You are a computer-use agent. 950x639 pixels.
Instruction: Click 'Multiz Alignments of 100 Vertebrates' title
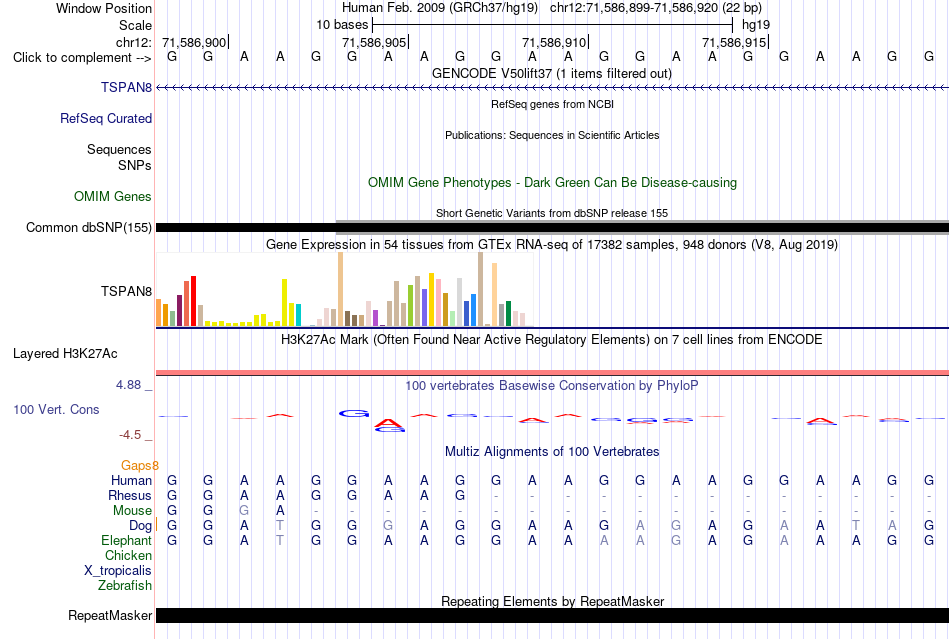pos(552,451)
